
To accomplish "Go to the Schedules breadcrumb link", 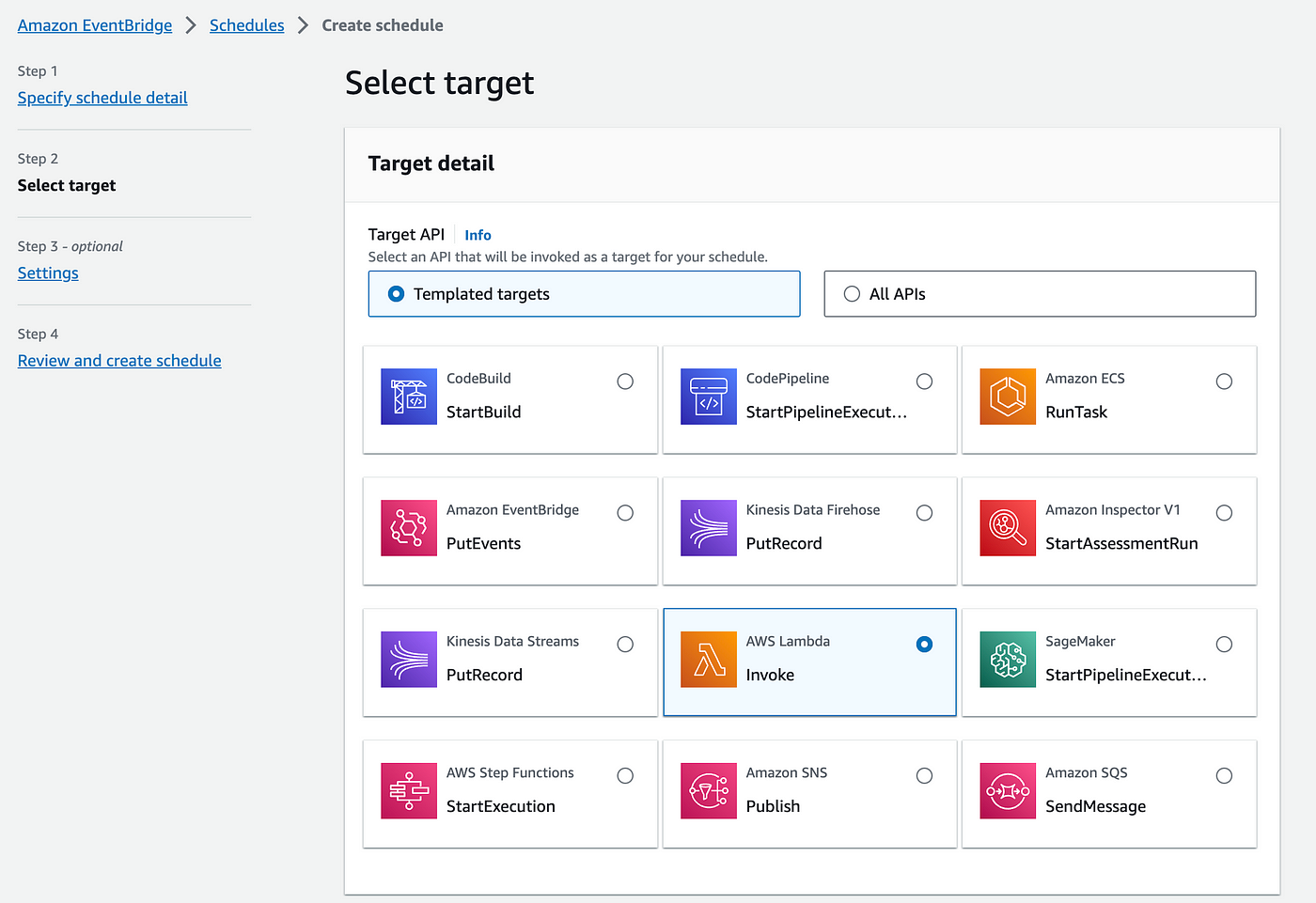I will [246, 25].
